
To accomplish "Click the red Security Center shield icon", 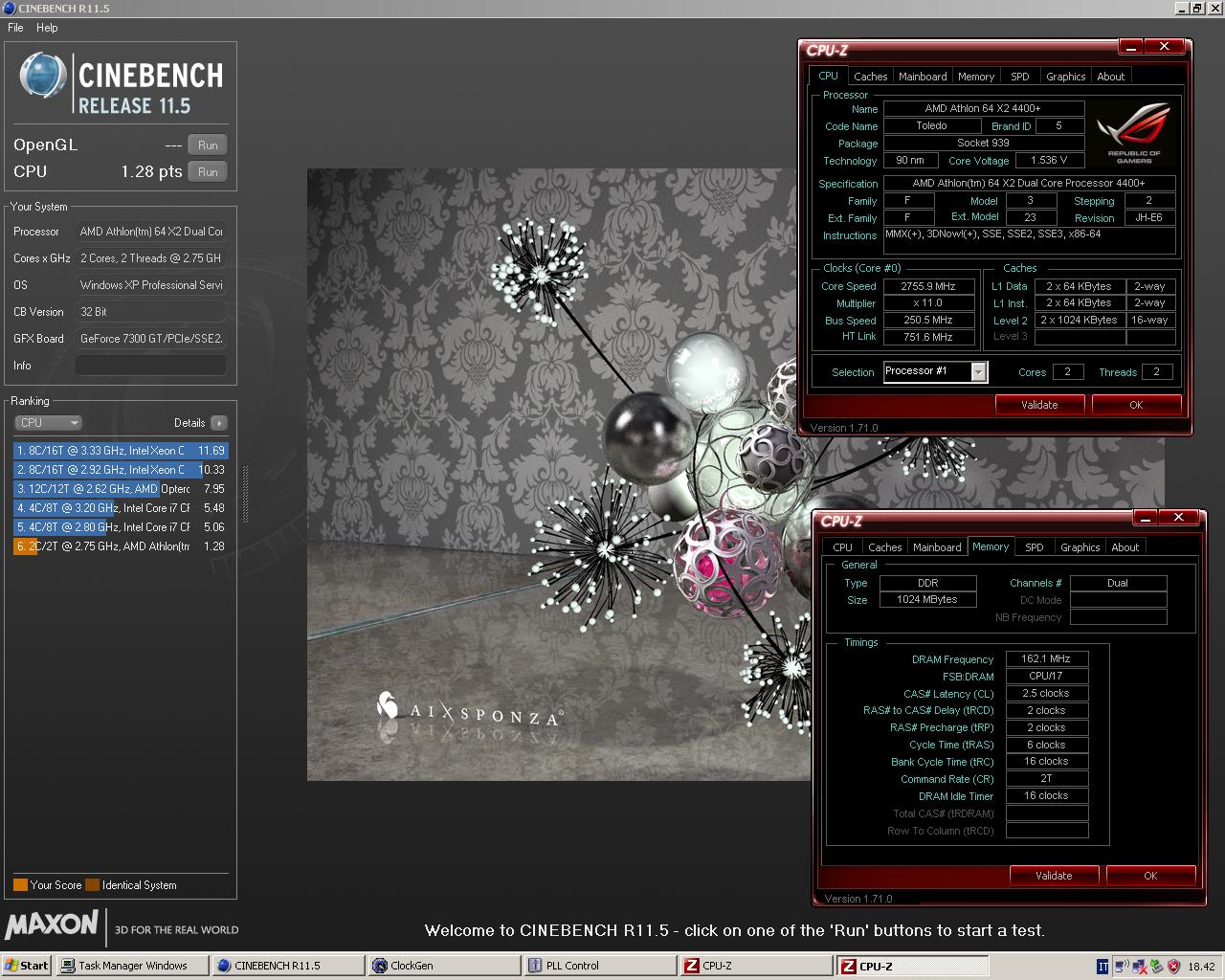I will [x=1173, y=967].
